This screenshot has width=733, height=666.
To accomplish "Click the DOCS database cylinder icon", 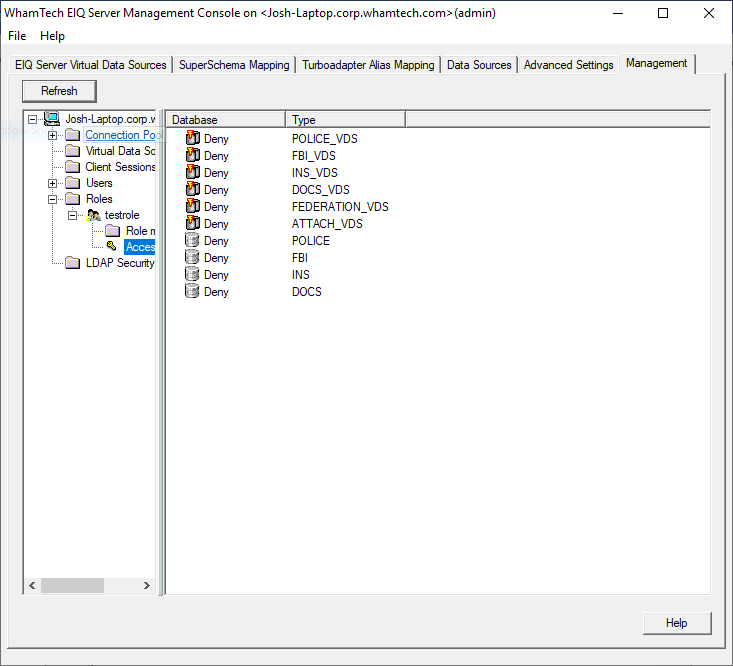I will pos(193,292).
